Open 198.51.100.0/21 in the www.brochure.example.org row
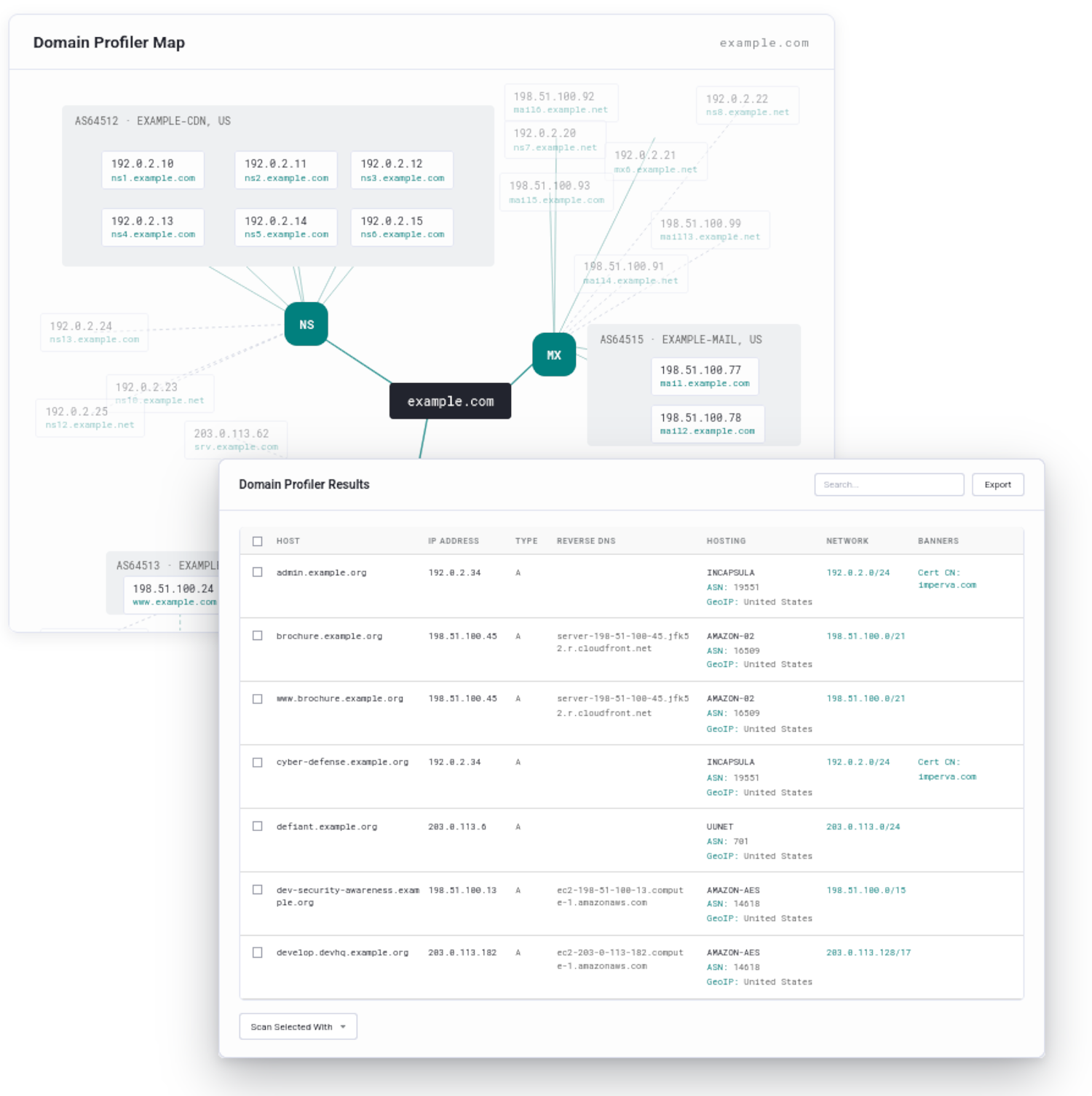This screenshot has height=1096, width=1092. [x=866, y=699]
